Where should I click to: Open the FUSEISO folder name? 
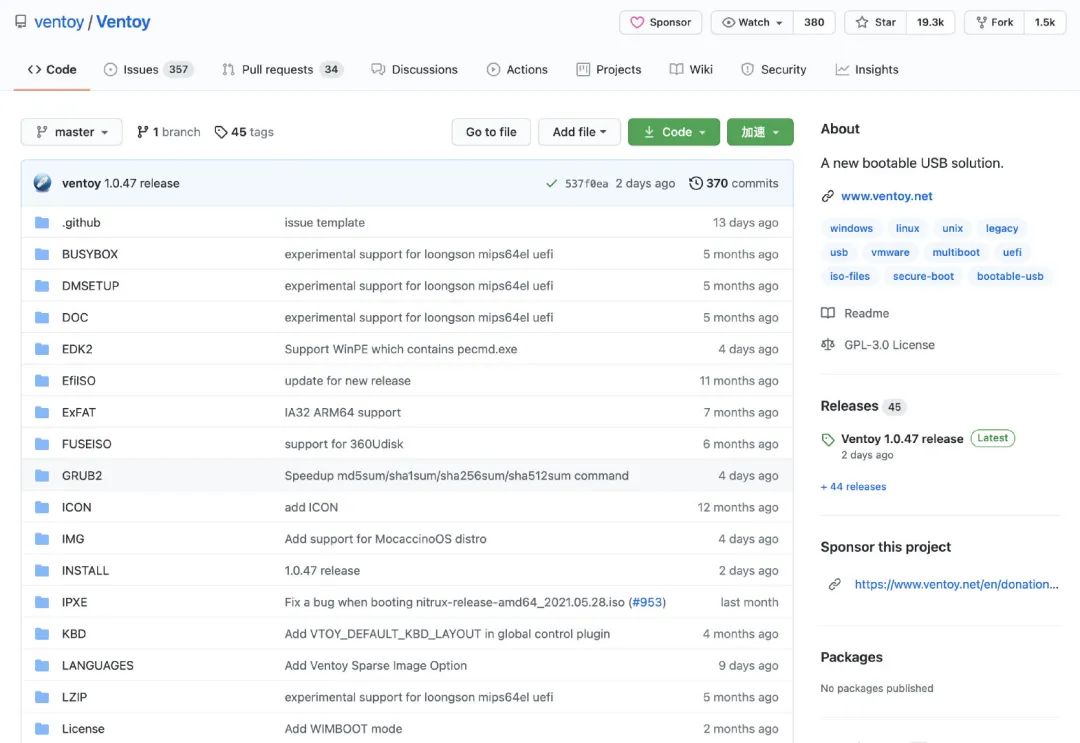coord(87,444)
